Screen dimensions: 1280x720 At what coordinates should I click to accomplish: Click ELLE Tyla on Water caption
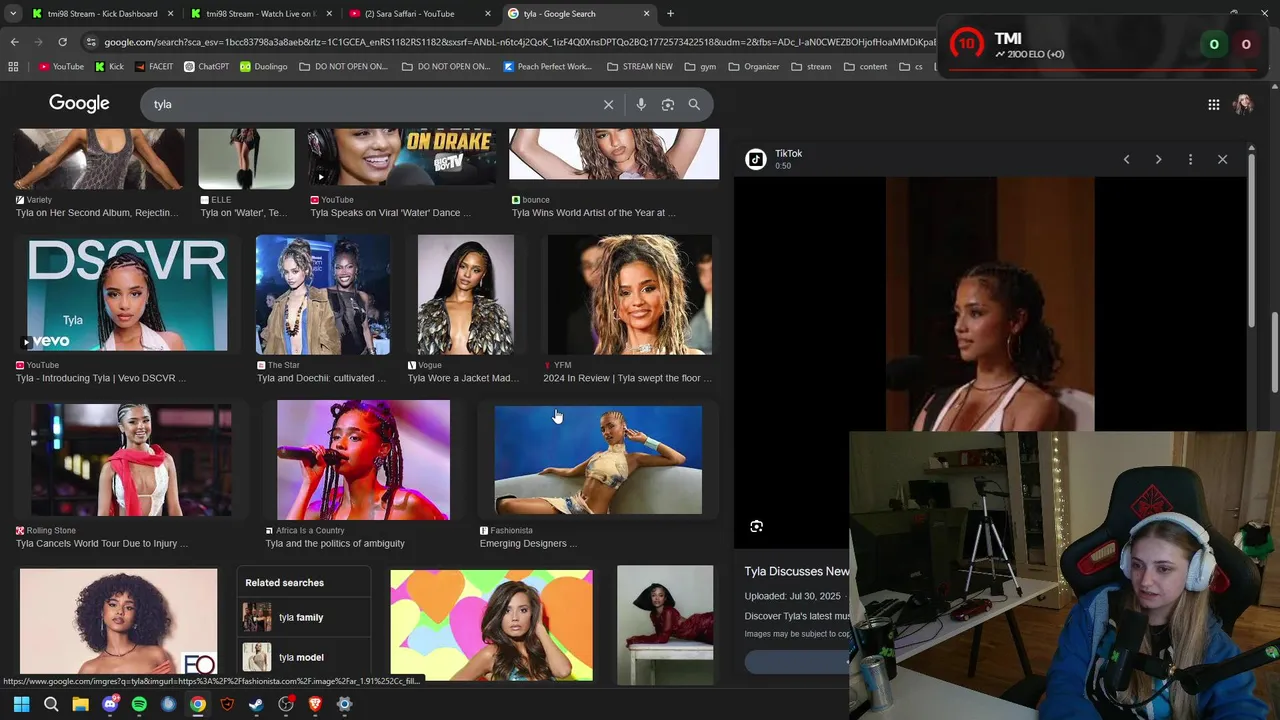[x=243, y=212]
